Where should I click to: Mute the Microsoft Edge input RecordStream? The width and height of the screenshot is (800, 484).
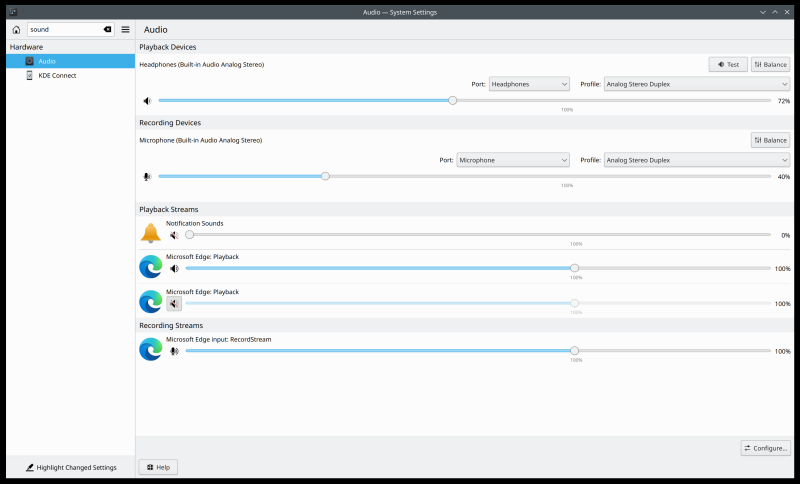click(174, 351)
